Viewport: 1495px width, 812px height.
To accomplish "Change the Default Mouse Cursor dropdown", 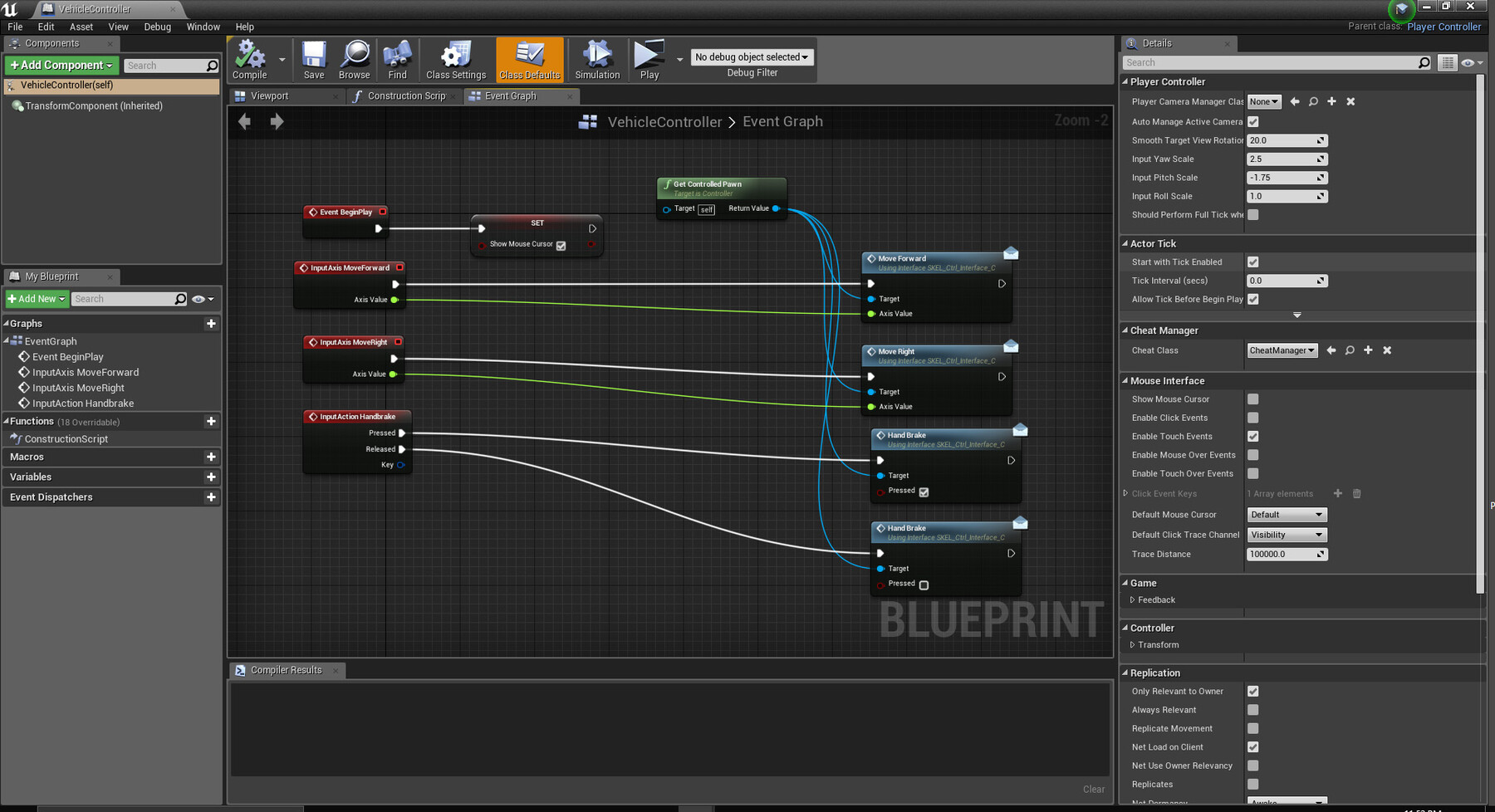I will (x=1287, y=514).
